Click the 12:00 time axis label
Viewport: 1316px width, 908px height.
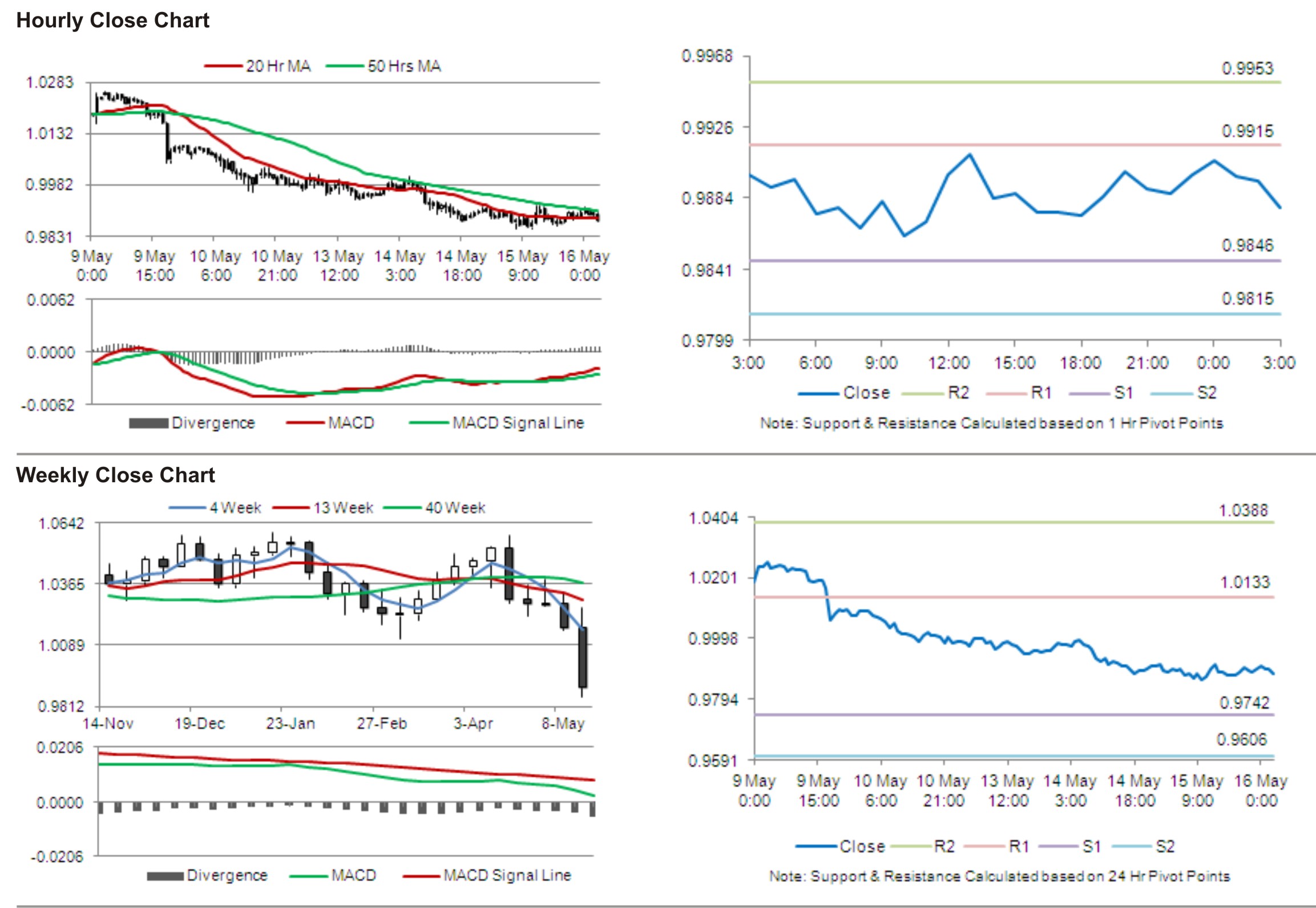pos(948,363)
